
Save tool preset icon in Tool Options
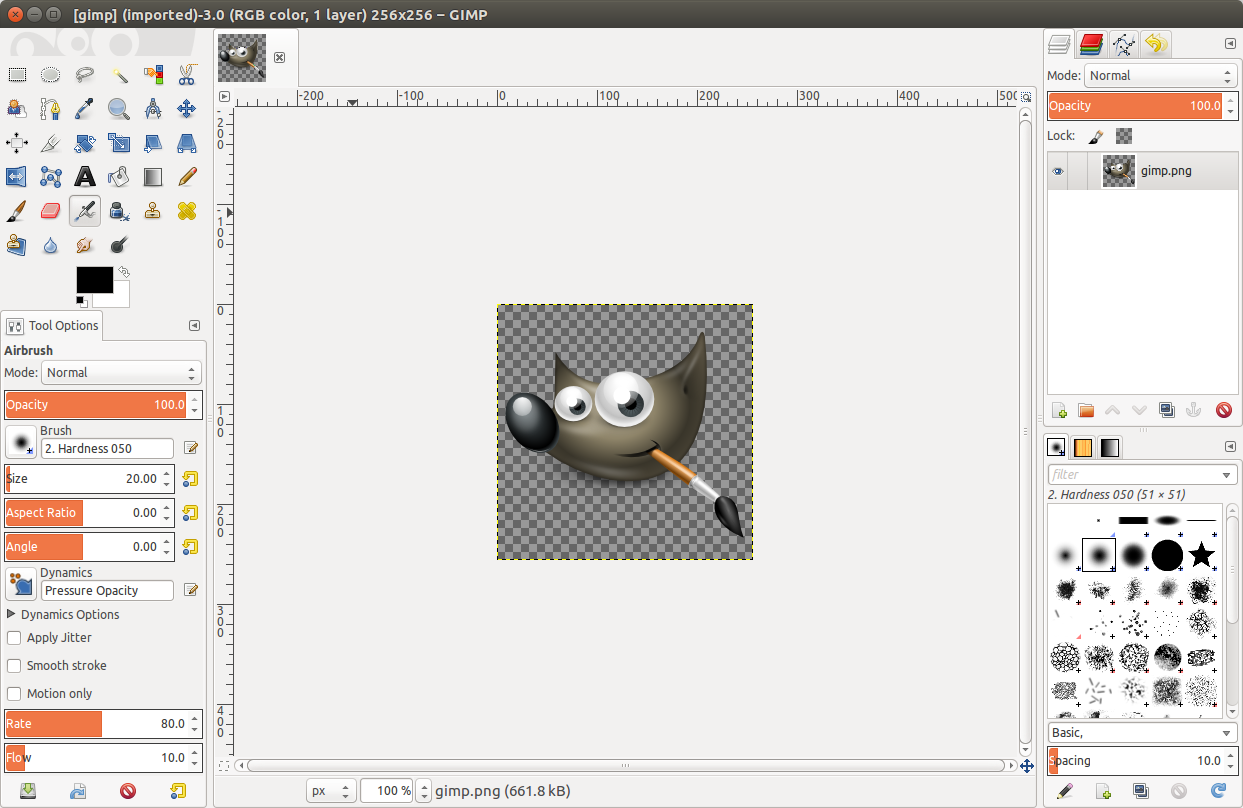click(x=28, y=791)
